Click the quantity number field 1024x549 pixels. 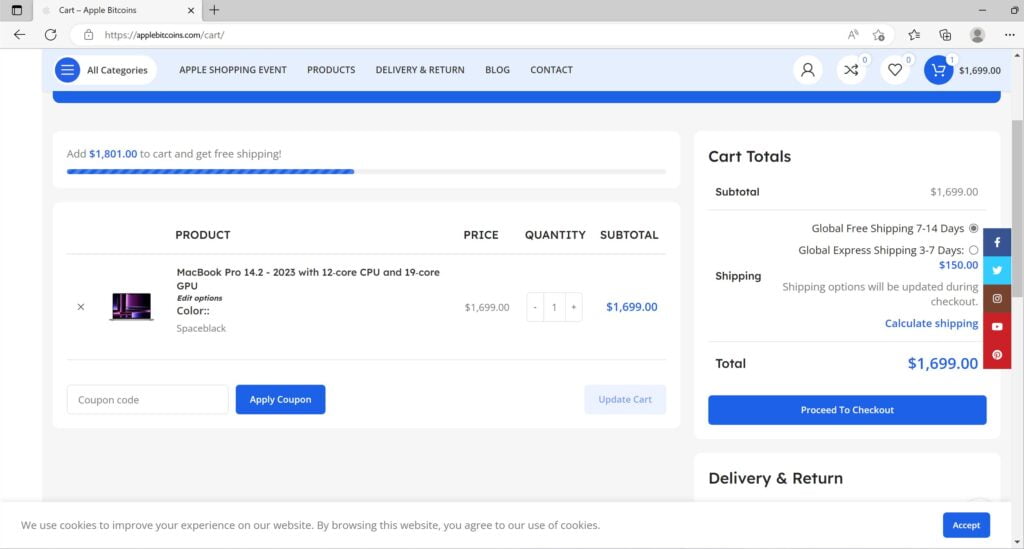(554, 307)
